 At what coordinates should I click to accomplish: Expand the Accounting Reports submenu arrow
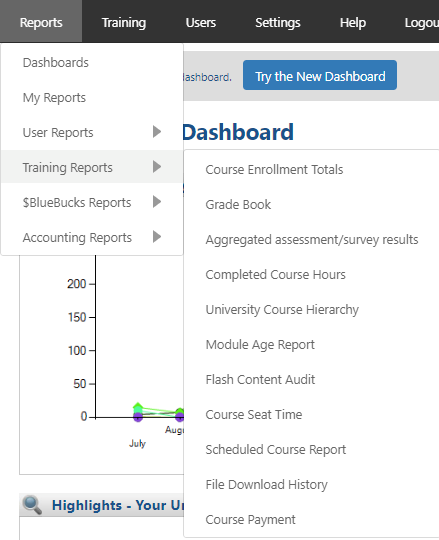coord(157,237)
